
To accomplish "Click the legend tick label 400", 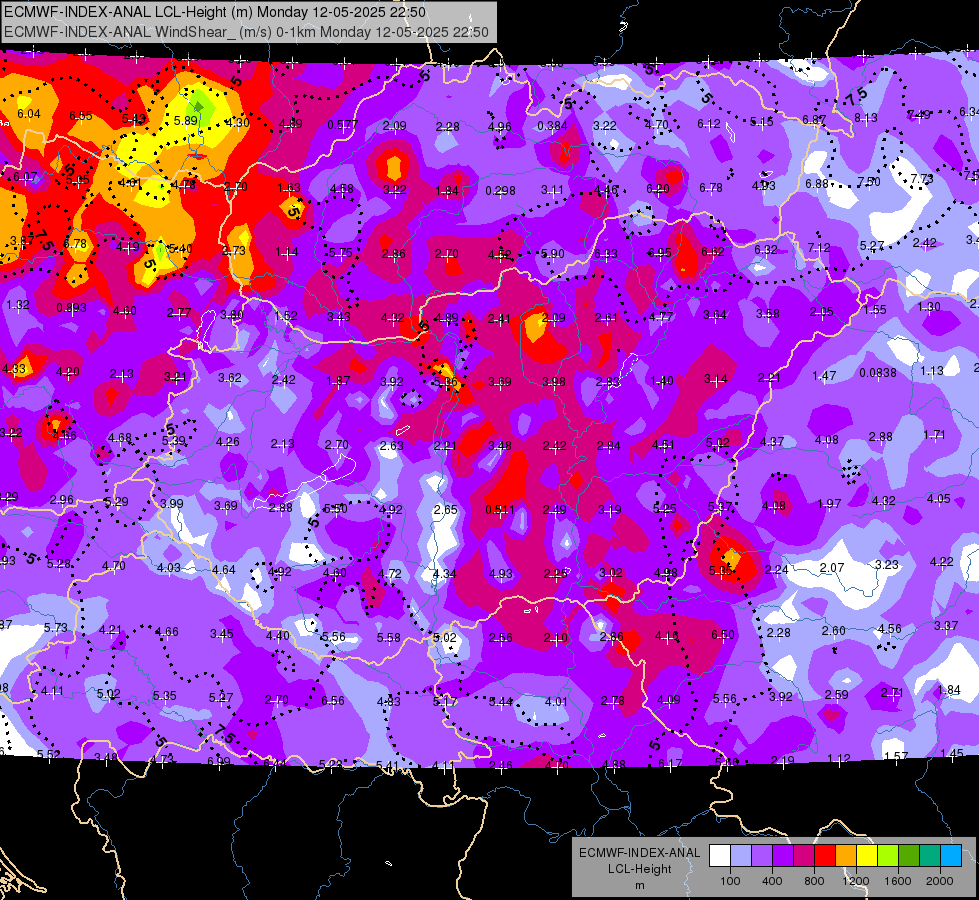I will click(772, 881).
